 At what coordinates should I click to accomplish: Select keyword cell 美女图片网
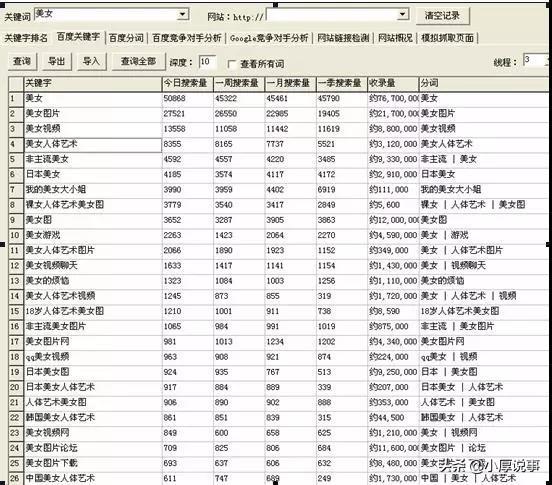click(93, 341)
